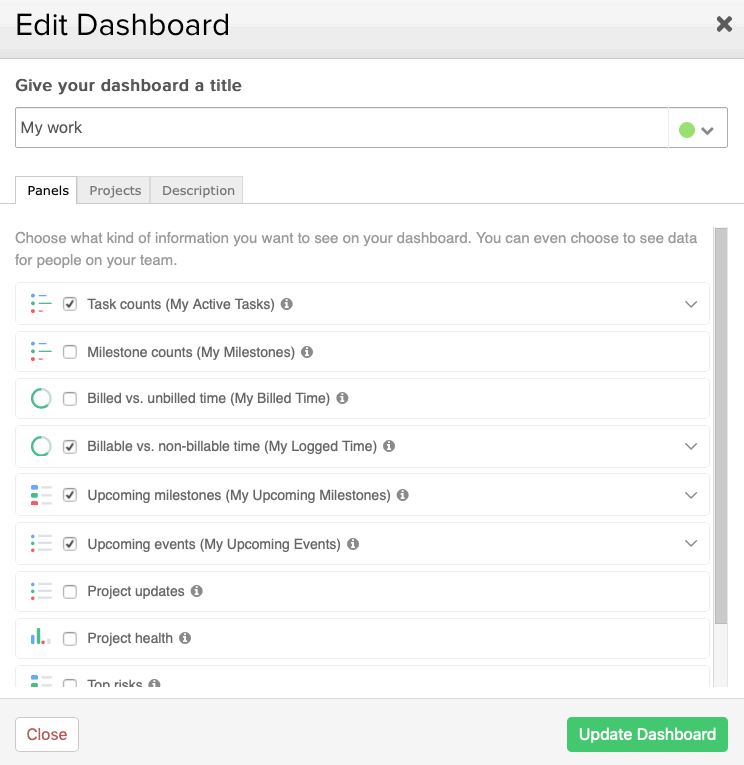Check the Project updates checkbox
The image size is (744, 765).
tap(70, 591)
